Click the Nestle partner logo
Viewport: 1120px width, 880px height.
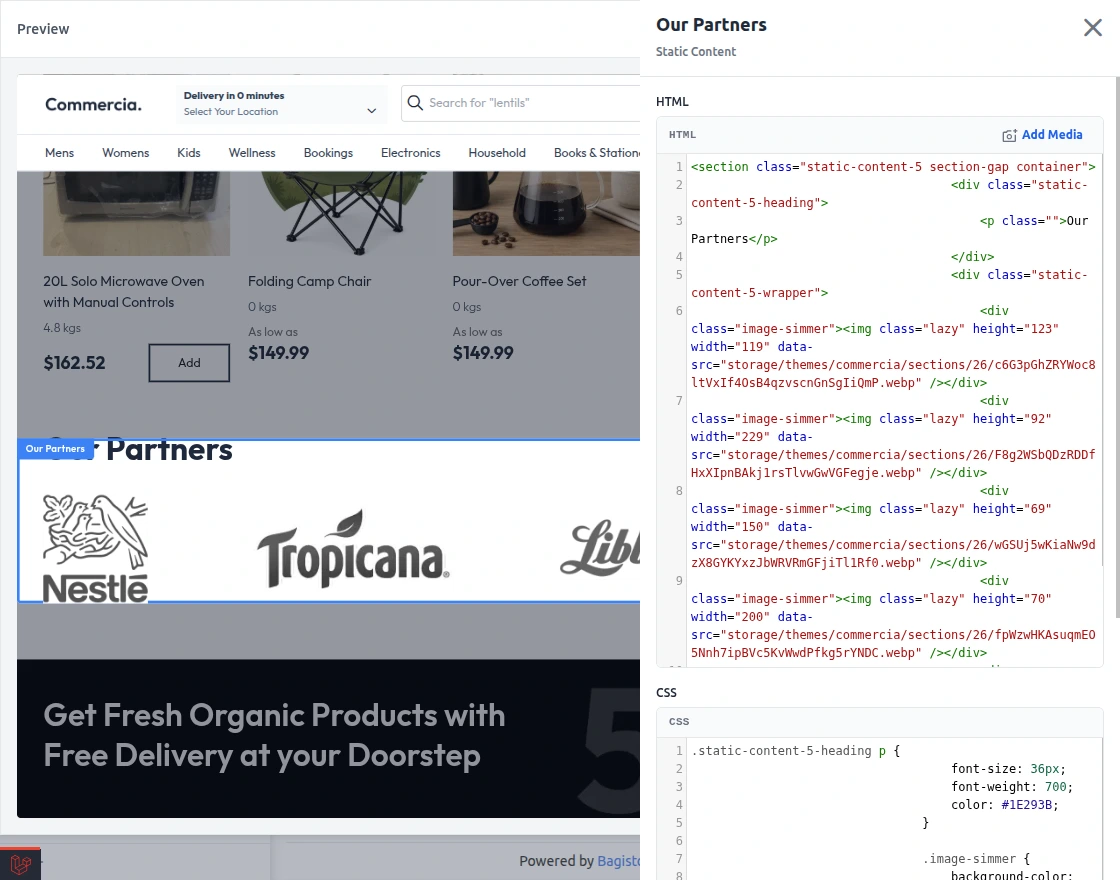click(95, 549)
